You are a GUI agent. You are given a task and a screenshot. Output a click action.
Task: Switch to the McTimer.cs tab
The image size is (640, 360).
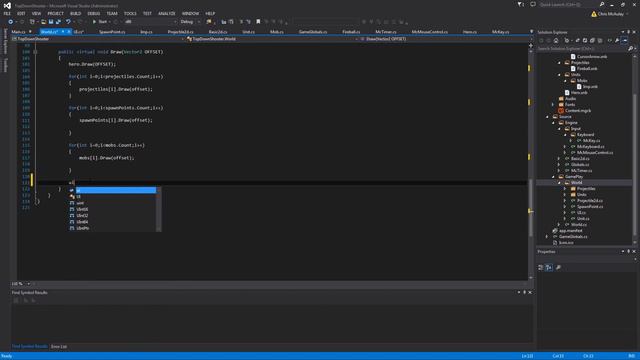(386, 32)
